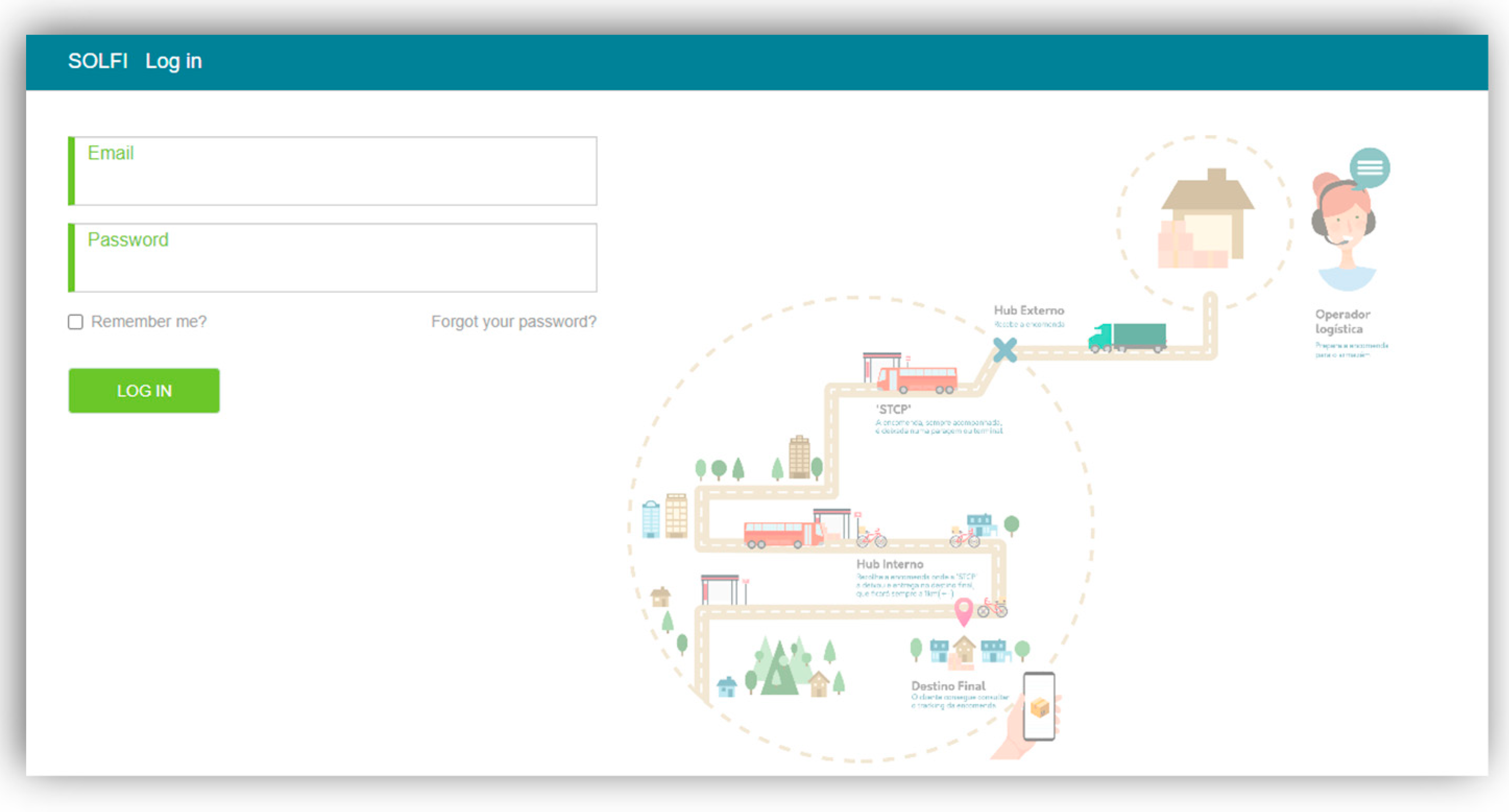Viewport: 1509px width, 812px height.
Task: Click the red STCP bus icon
Action: [918, 379]
